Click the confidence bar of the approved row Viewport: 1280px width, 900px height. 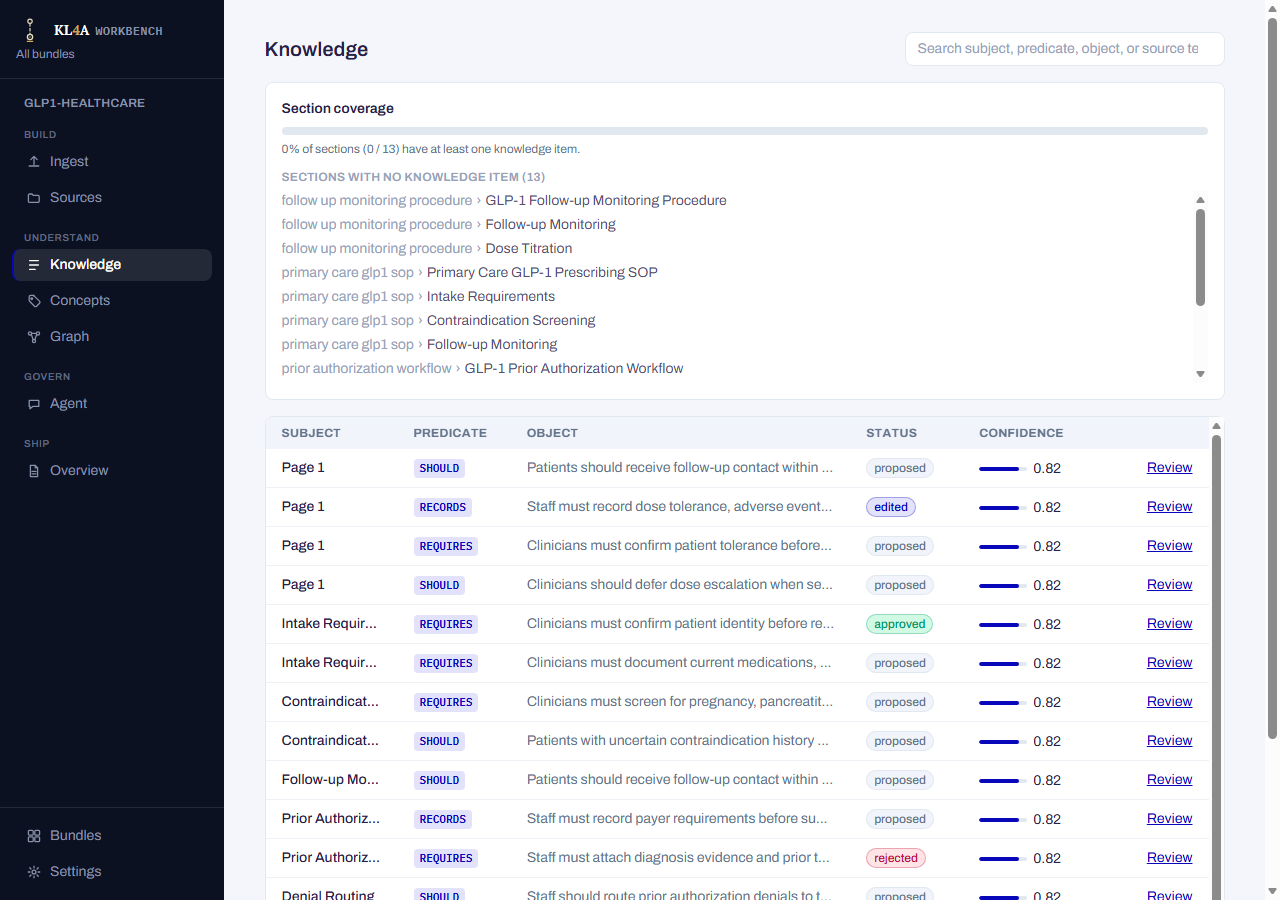coord(1003,624)
